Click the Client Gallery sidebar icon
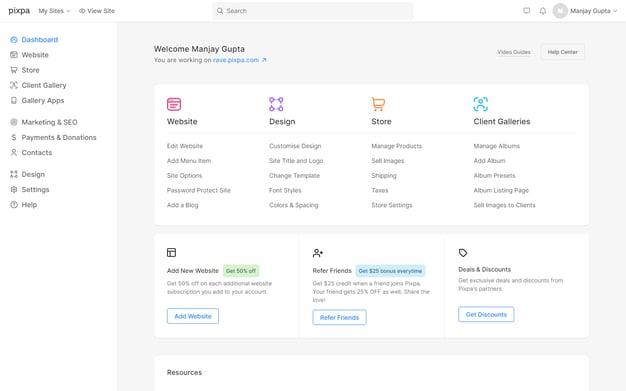Image resolution: width=626 pixels, height=391 pixels. click(x=14, y=85)
